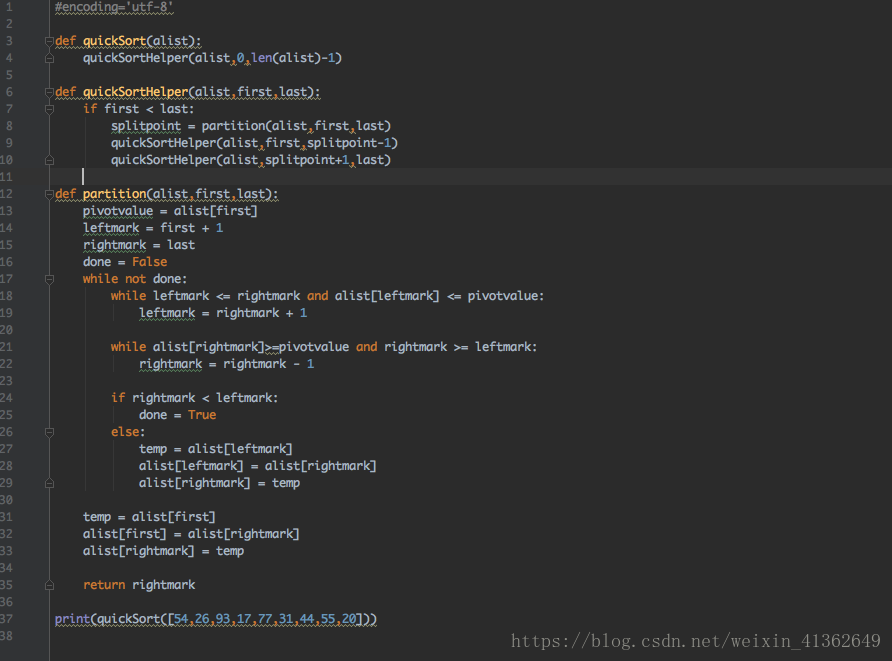
Task: Click the fold end marker on line 10
Action: [x=49, y=160]
